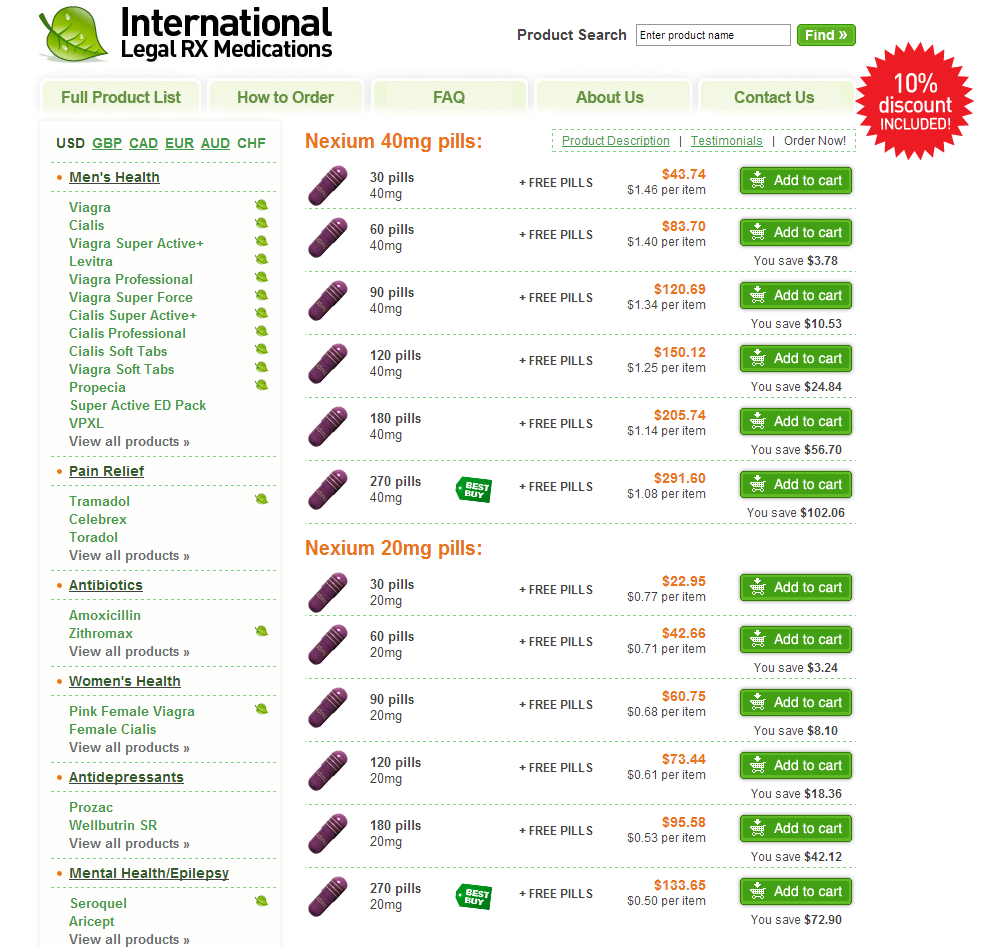Image resolution: width=1003 pixels, height=947 pixels.
Task: Add 180 pills 20mg to cart
Action: (796, 829)
